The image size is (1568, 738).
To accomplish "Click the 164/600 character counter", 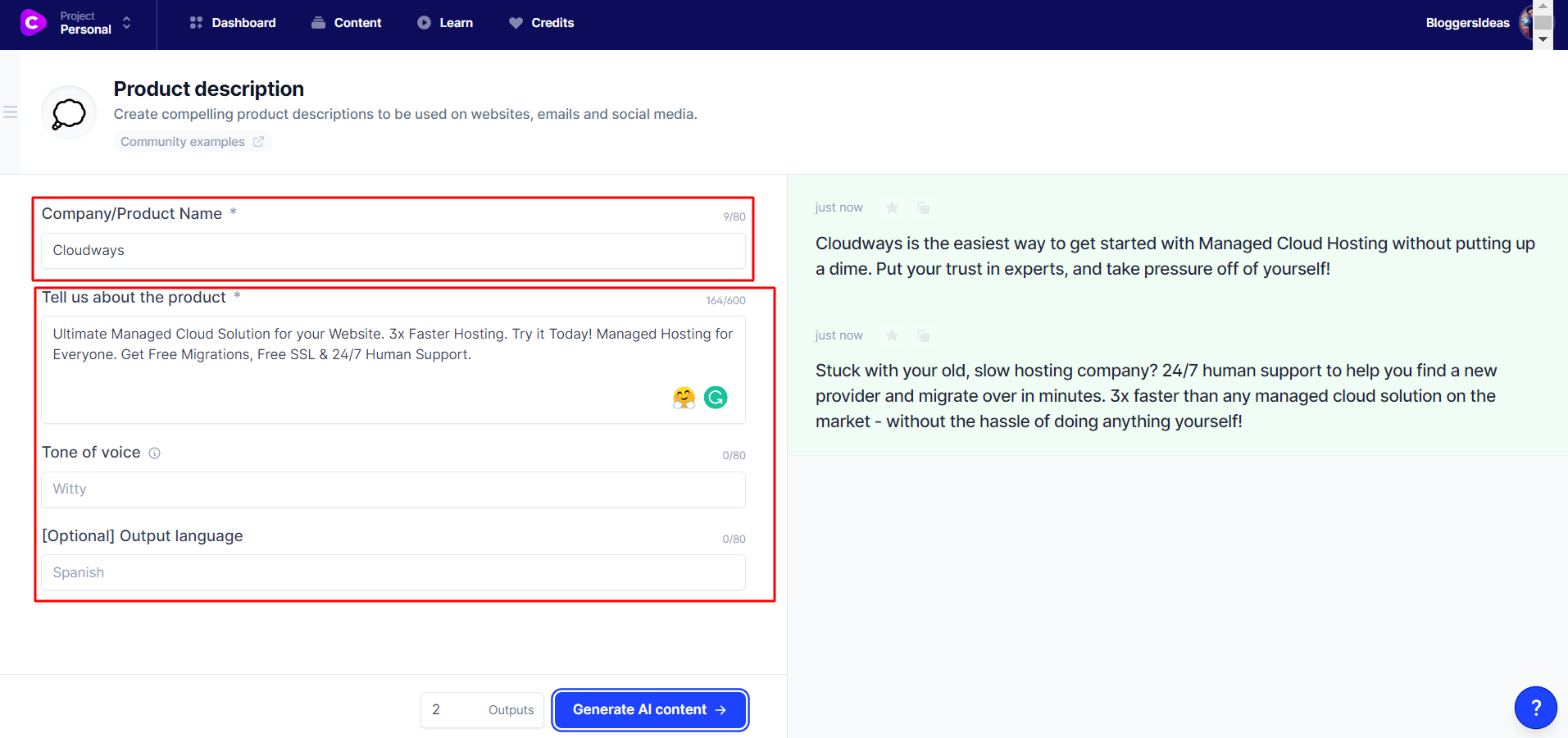I will click(725, 301).
